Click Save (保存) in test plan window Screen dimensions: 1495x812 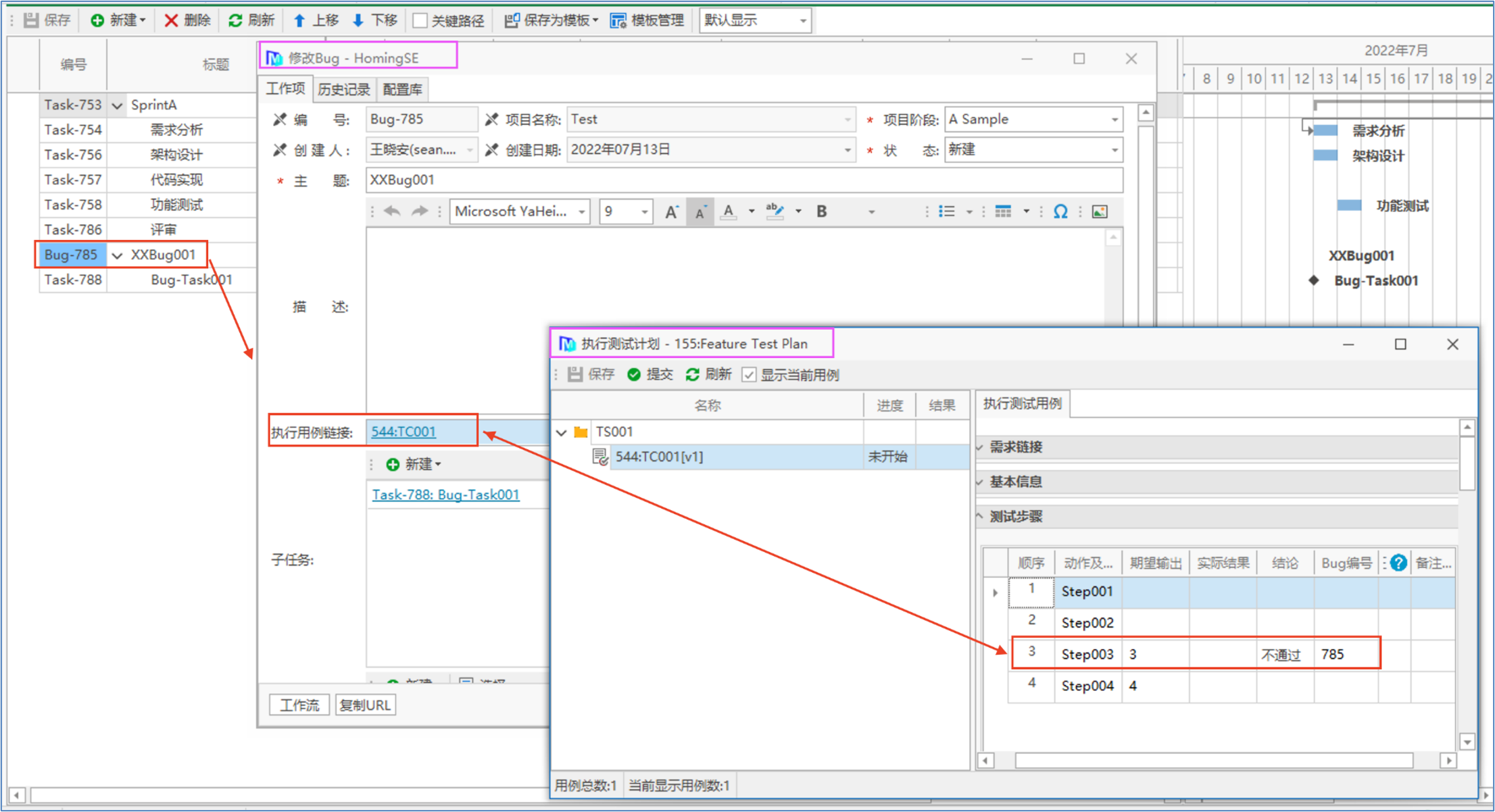click(591, 374)
